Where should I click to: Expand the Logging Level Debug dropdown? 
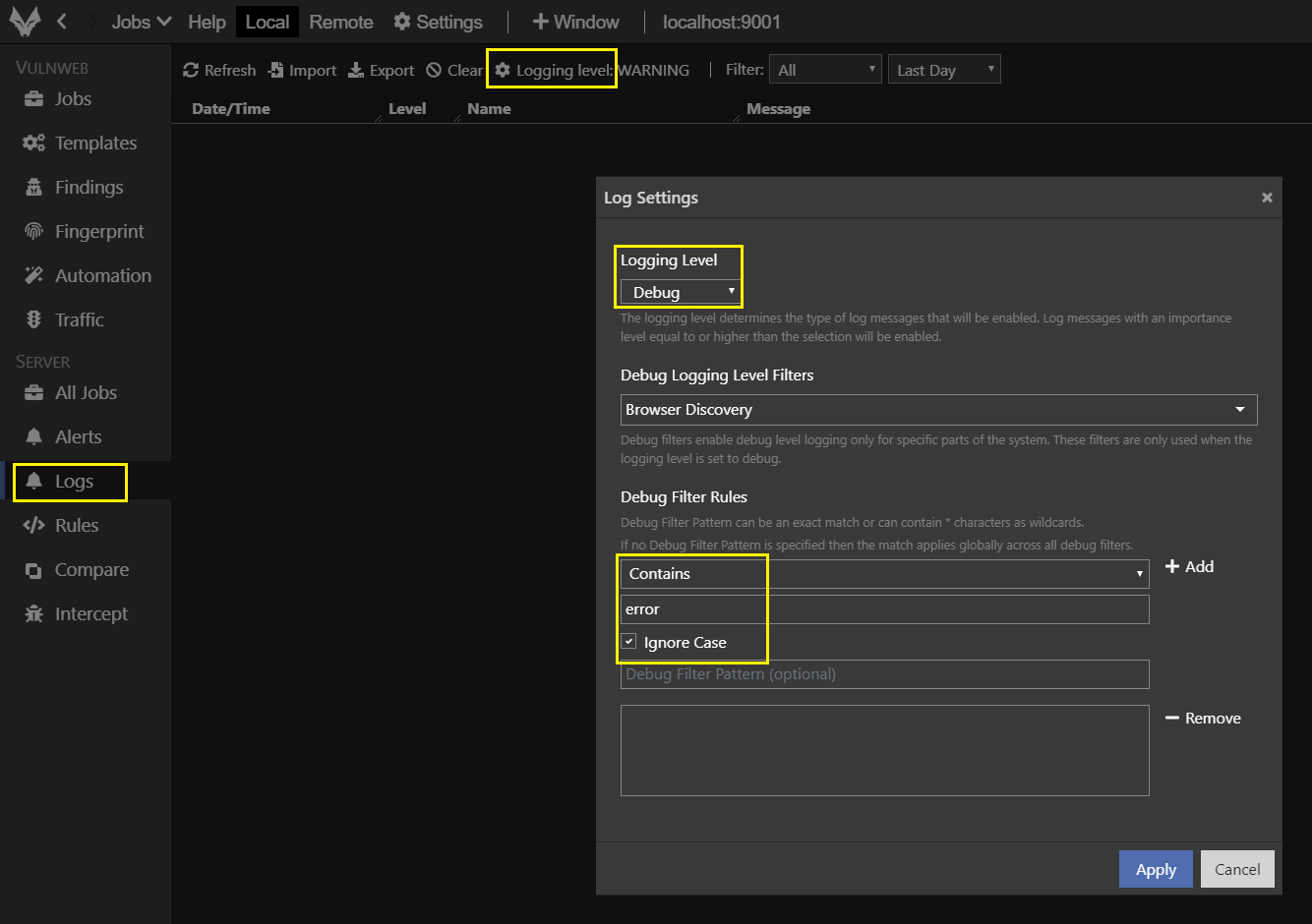[x=681, y=292]
